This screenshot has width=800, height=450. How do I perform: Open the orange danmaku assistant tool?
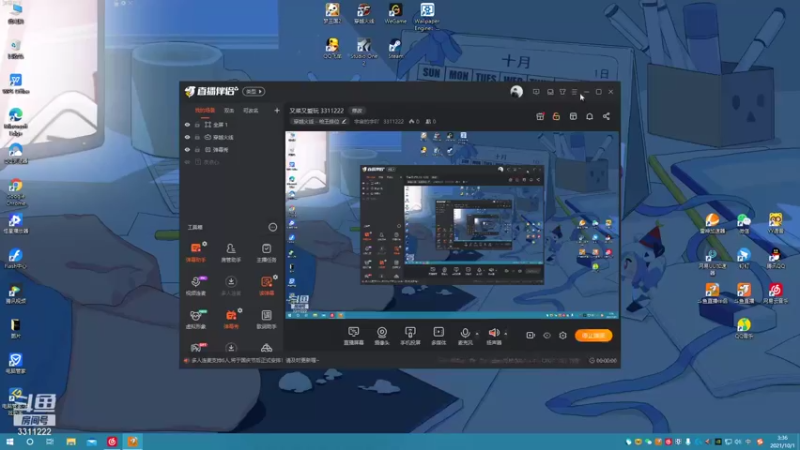pyautogui.click(x=195, y=252)
